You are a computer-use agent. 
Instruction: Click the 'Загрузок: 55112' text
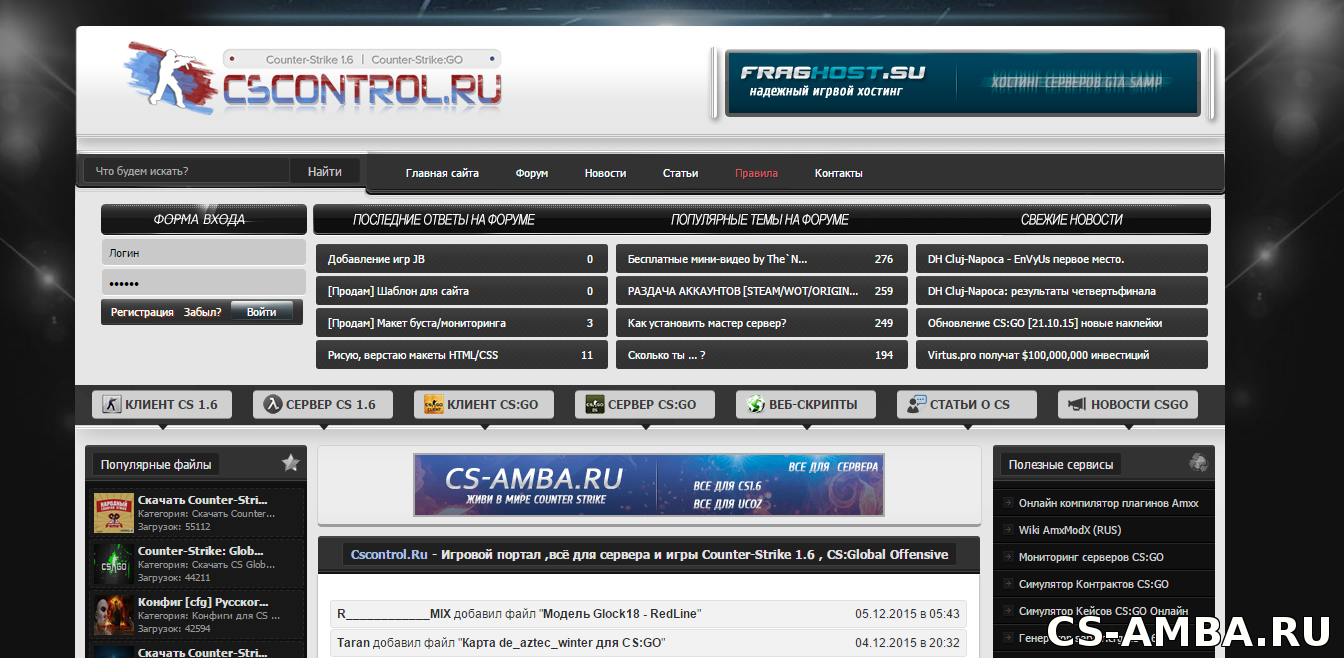174,527
